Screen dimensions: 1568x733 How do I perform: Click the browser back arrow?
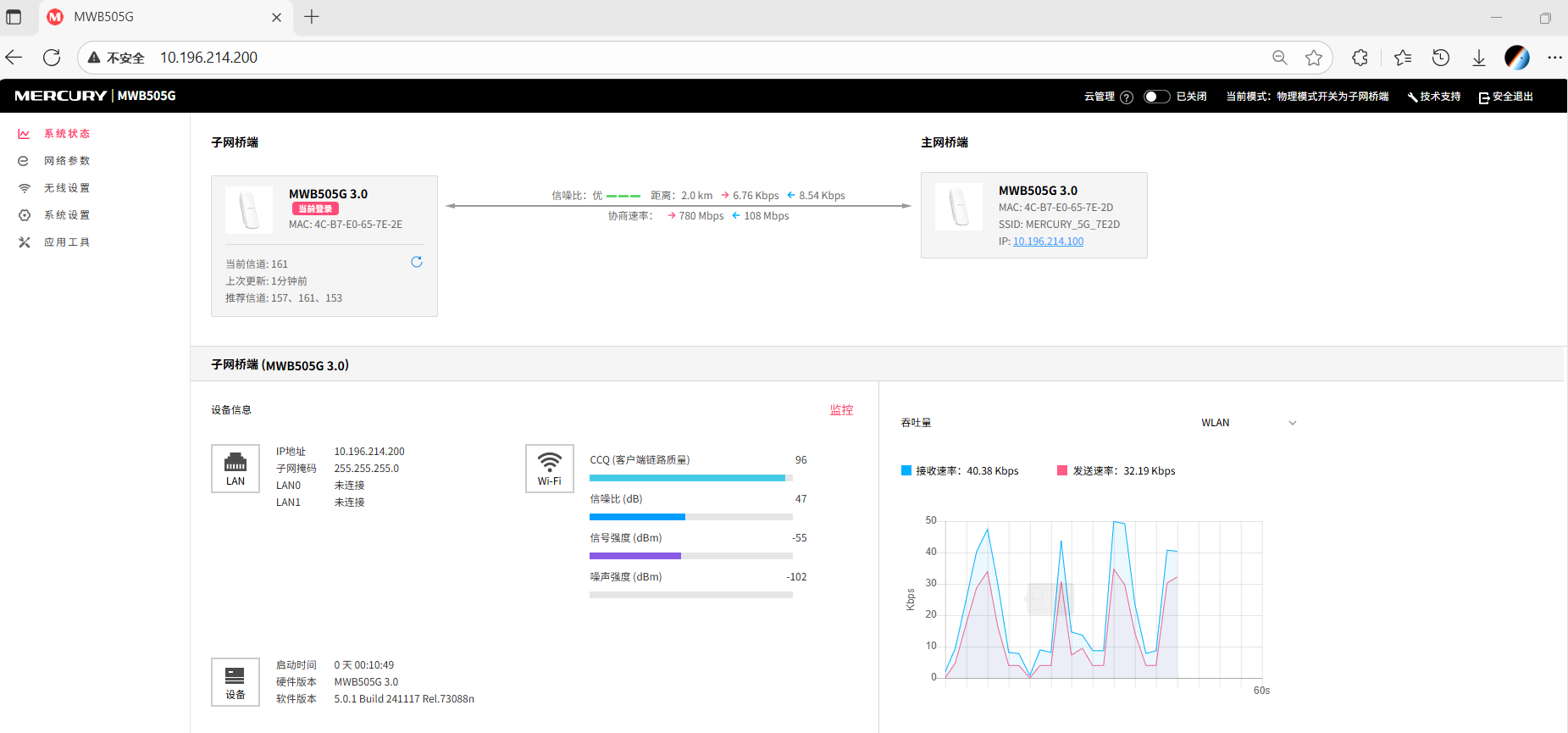click(14, 58)
